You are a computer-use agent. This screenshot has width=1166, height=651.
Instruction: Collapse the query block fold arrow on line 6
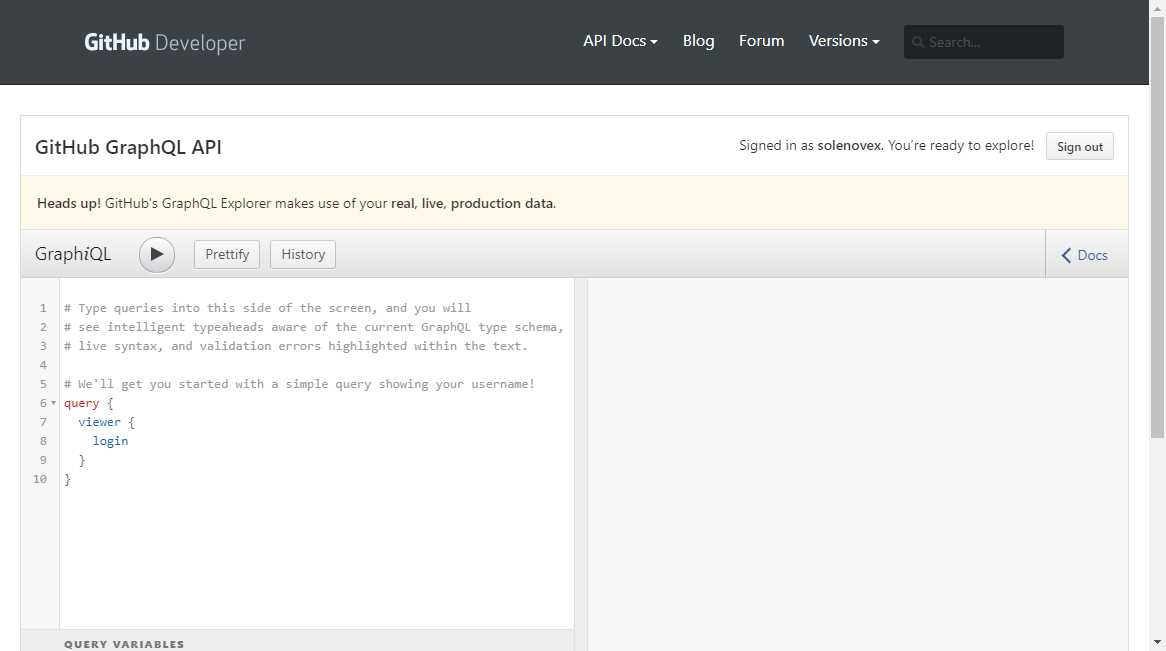click(54, 403)
